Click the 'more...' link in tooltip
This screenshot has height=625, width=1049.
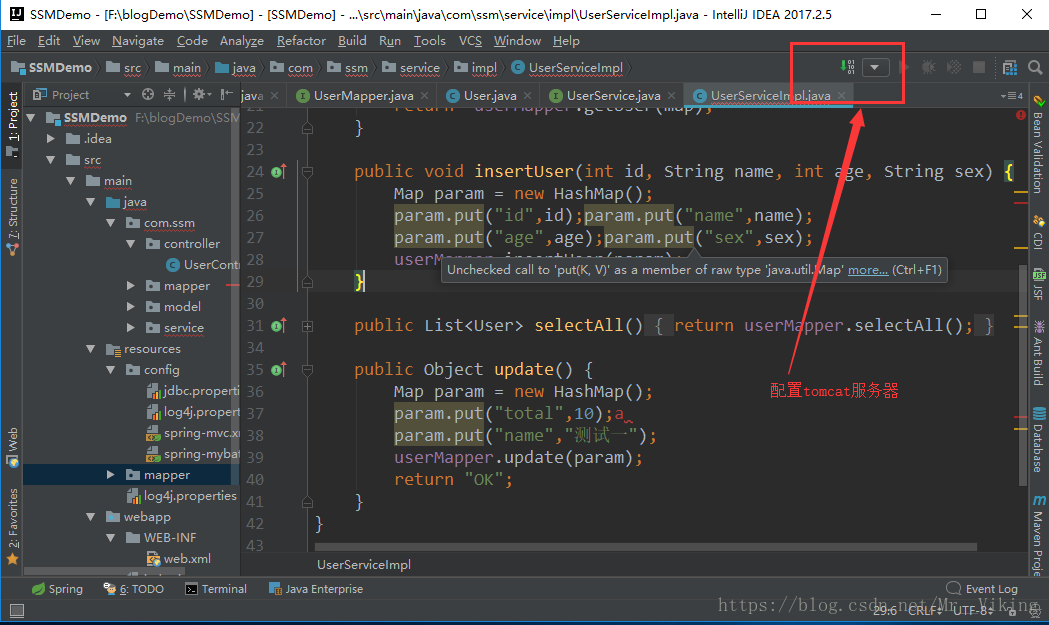point(868,270)
